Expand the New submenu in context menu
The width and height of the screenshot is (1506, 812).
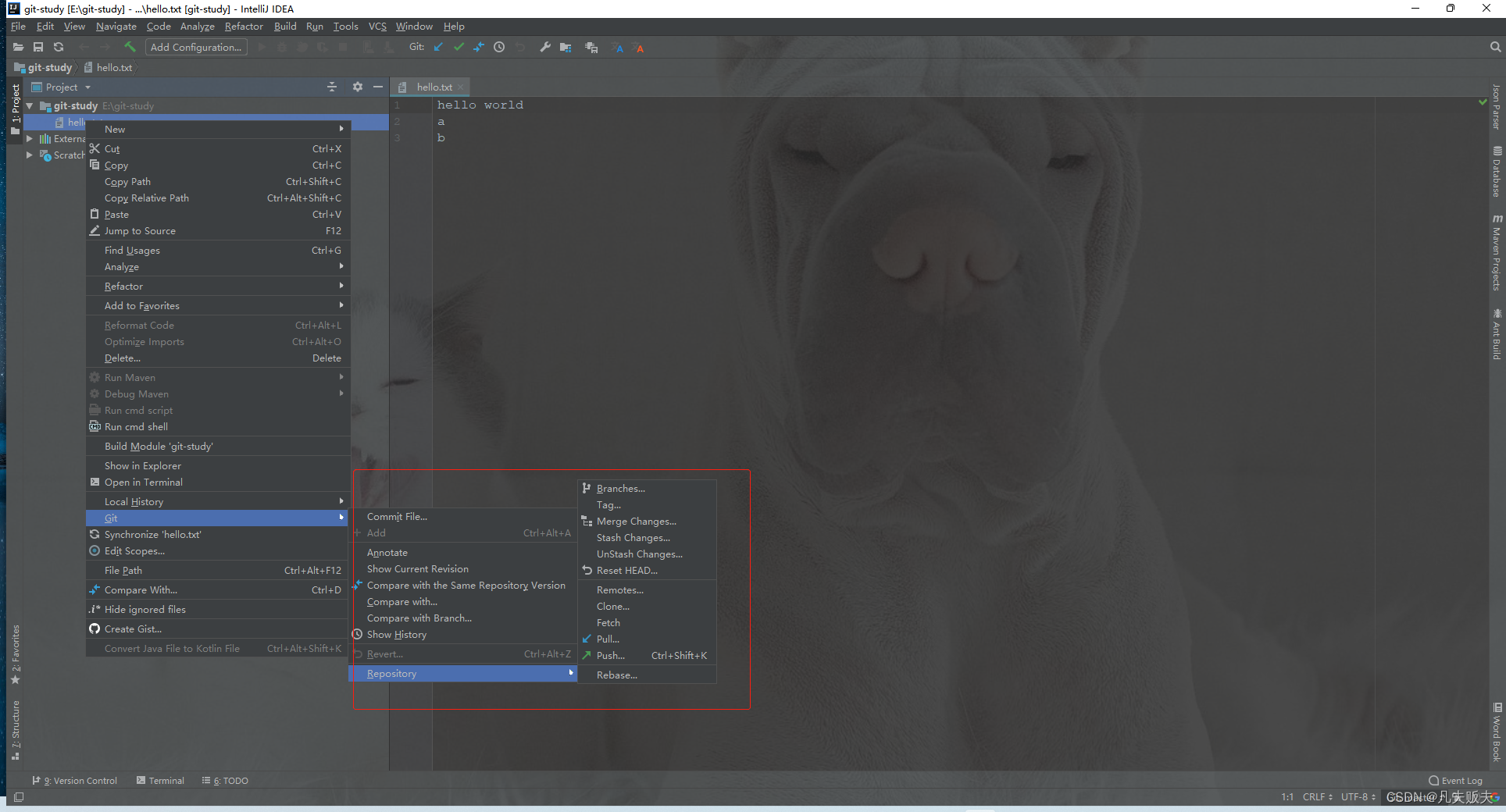point(217,129)
